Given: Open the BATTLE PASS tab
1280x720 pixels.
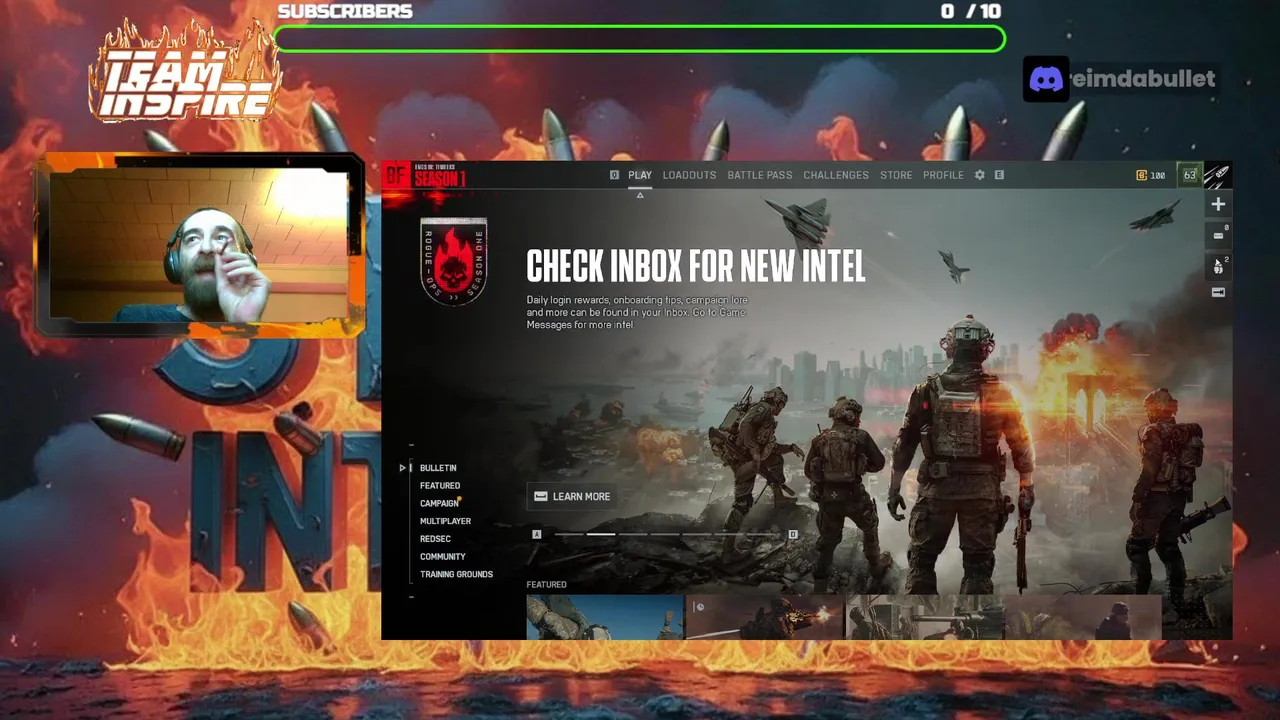Looking at the screenshot, I should point(760,175).
